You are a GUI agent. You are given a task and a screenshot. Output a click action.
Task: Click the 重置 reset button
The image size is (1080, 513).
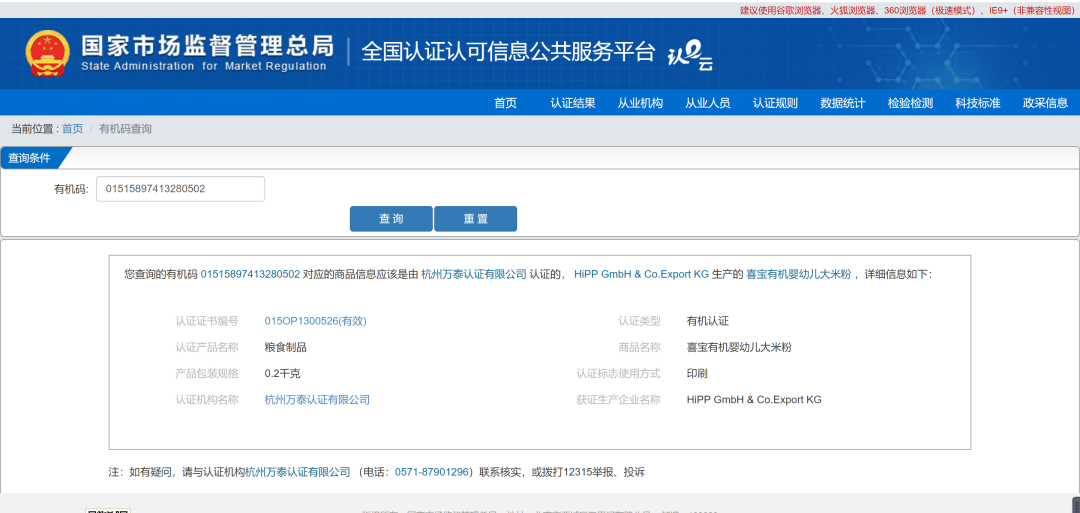pyautogui.click(x=475, y=219)
